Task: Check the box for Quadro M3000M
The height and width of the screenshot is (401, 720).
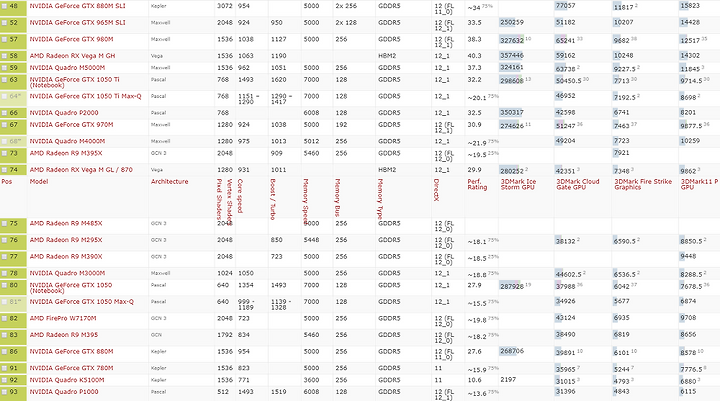Action: [x=5, y=273]
